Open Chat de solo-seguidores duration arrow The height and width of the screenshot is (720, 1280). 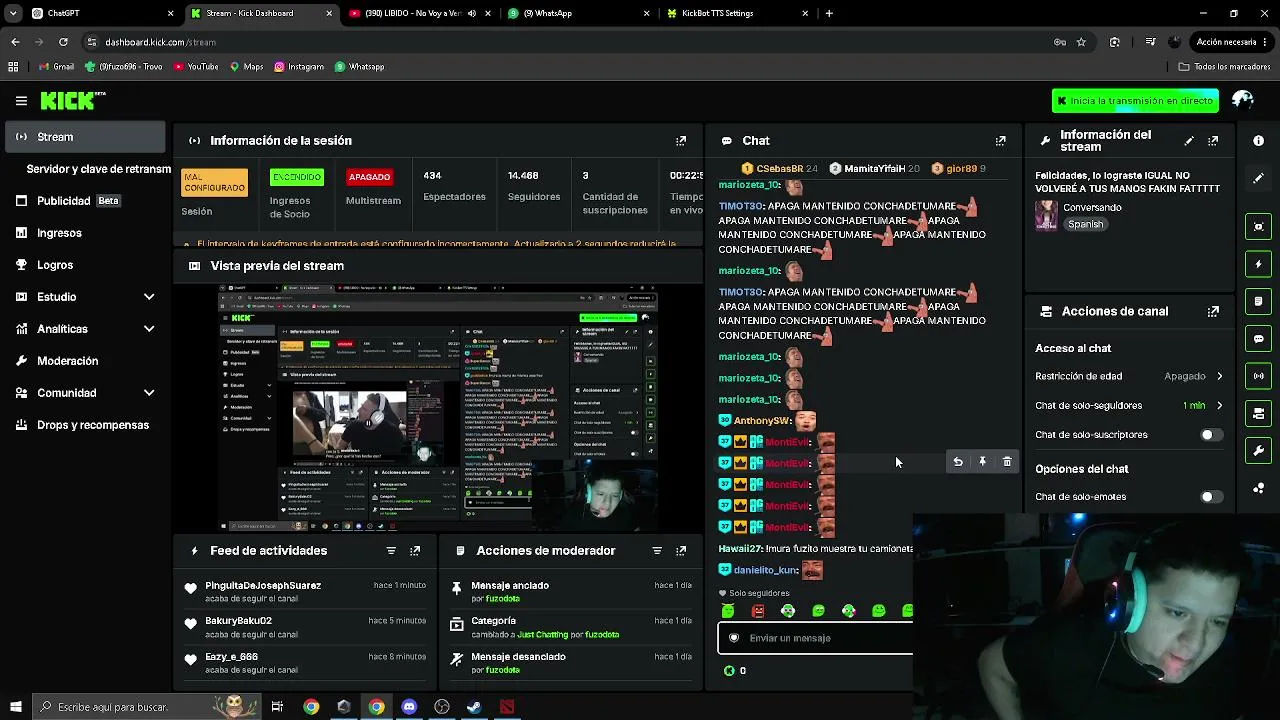coord(1219,405)
